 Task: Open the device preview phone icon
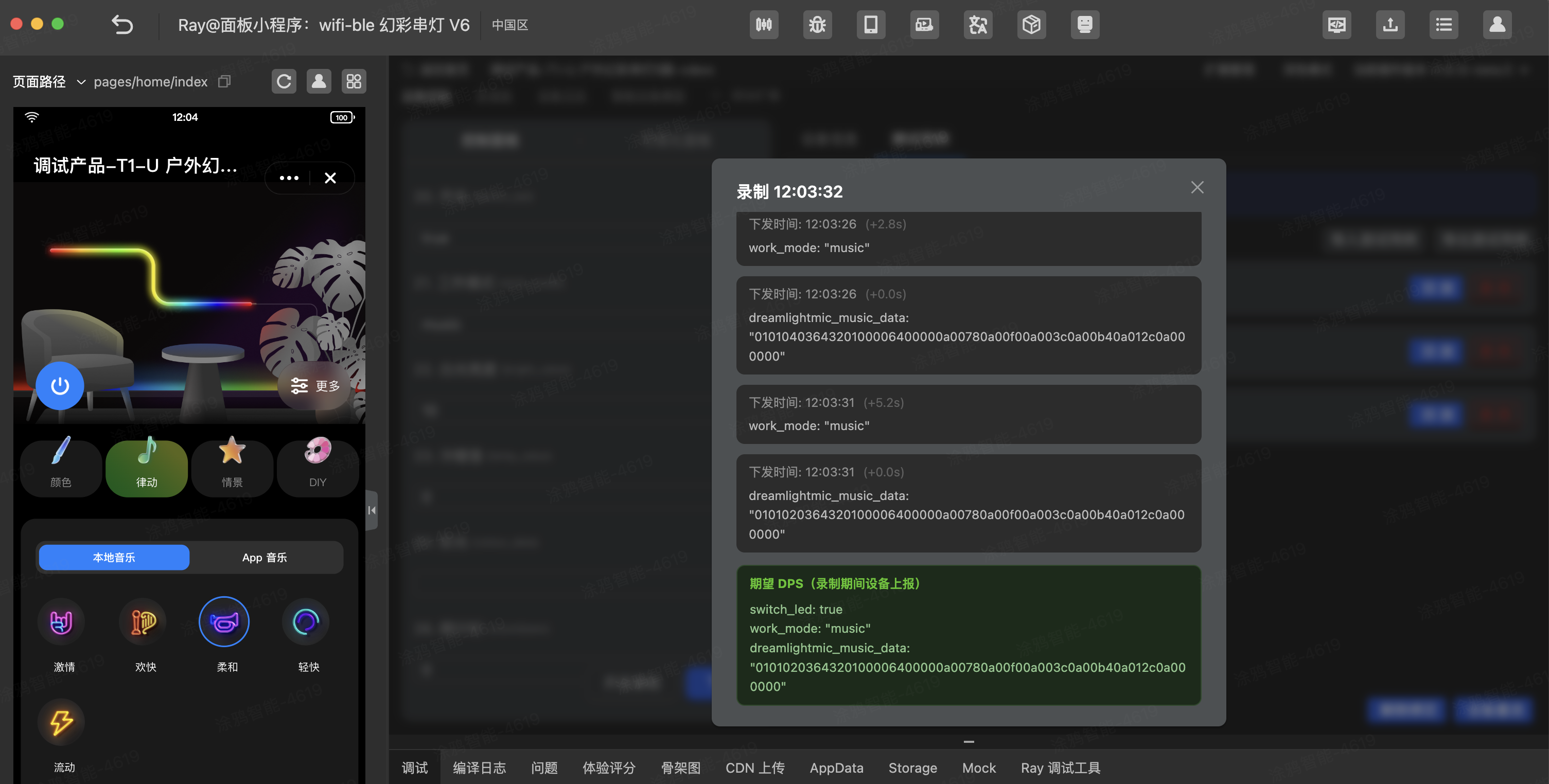(x=871, y=25)
